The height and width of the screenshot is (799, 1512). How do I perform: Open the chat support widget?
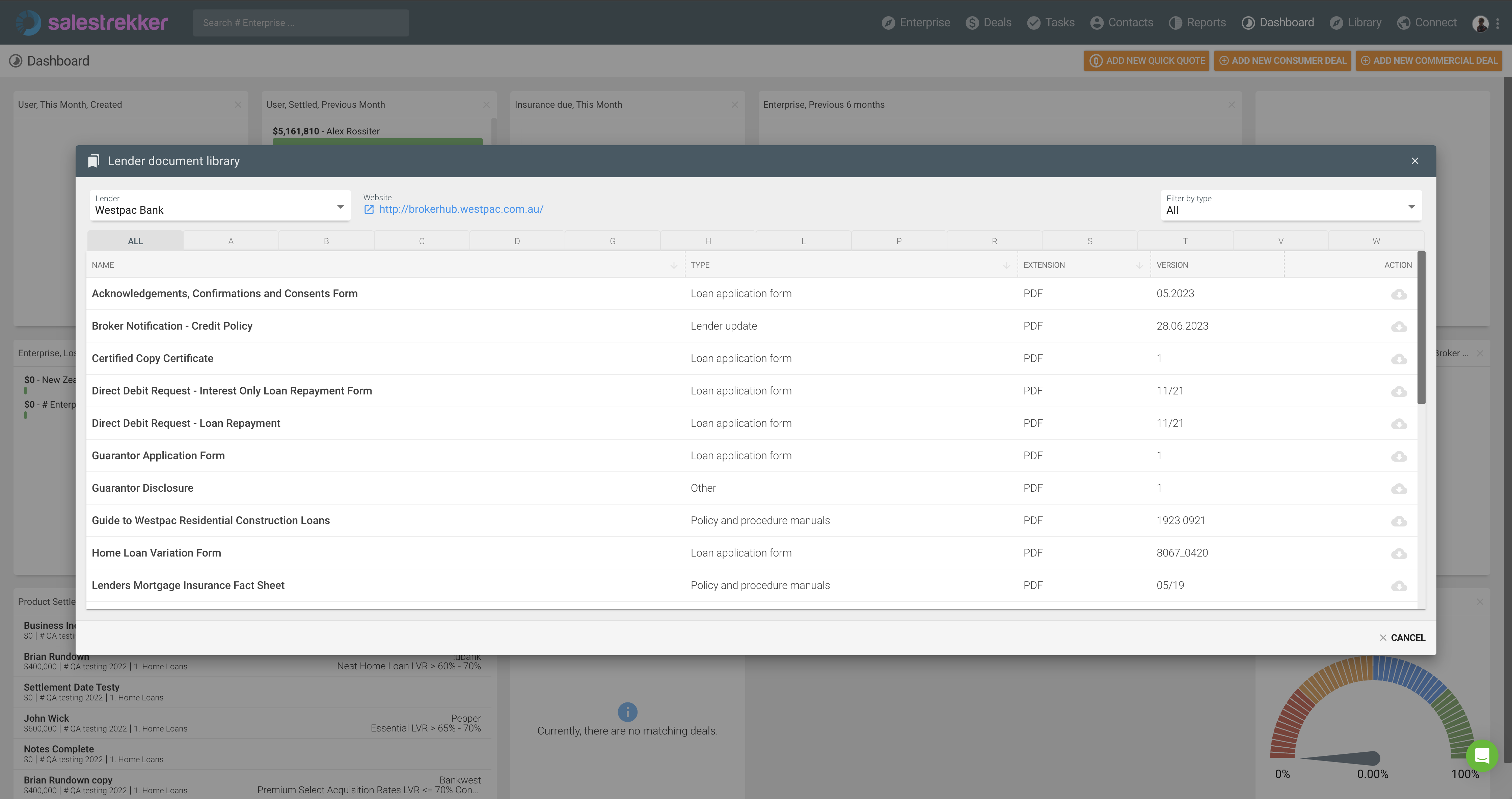[x=1482, y=756]
